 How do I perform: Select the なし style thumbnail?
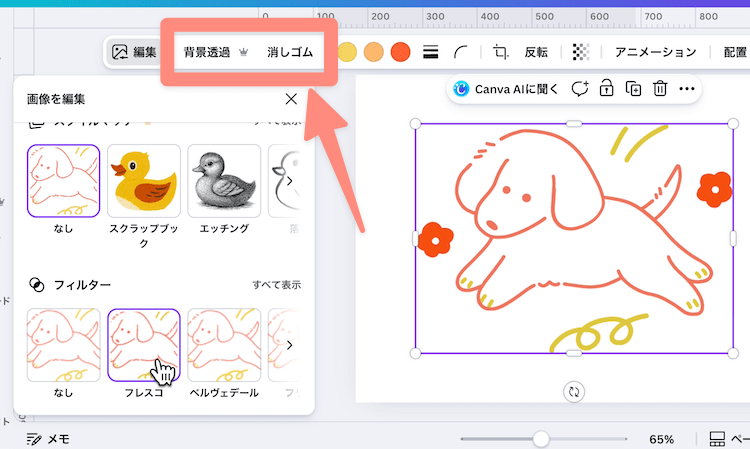coord(63,181)
